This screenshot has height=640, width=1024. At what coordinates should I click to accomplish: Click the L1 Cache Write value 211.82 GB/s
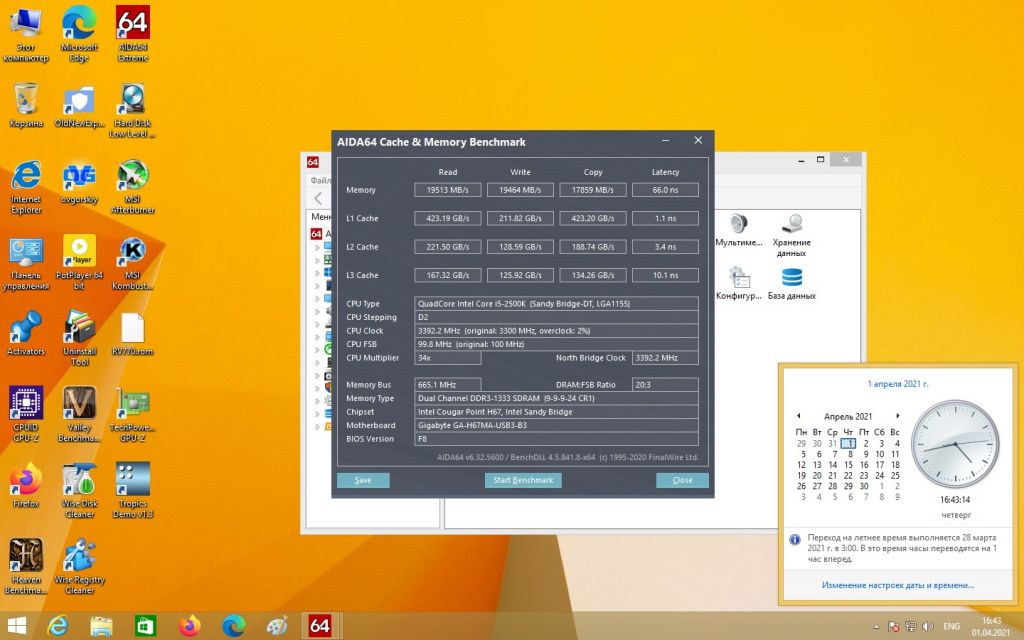coord(520,218)
